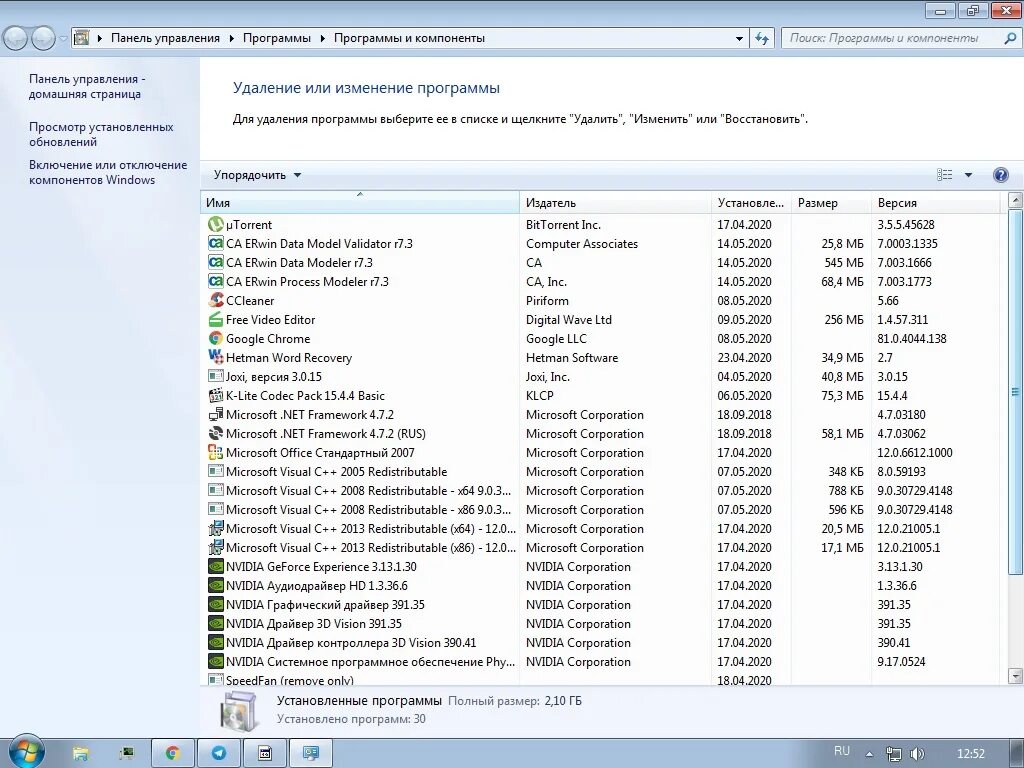Expand arrow before Панель управления breadcrumb

pyautogui.click(x=99, y=38)
